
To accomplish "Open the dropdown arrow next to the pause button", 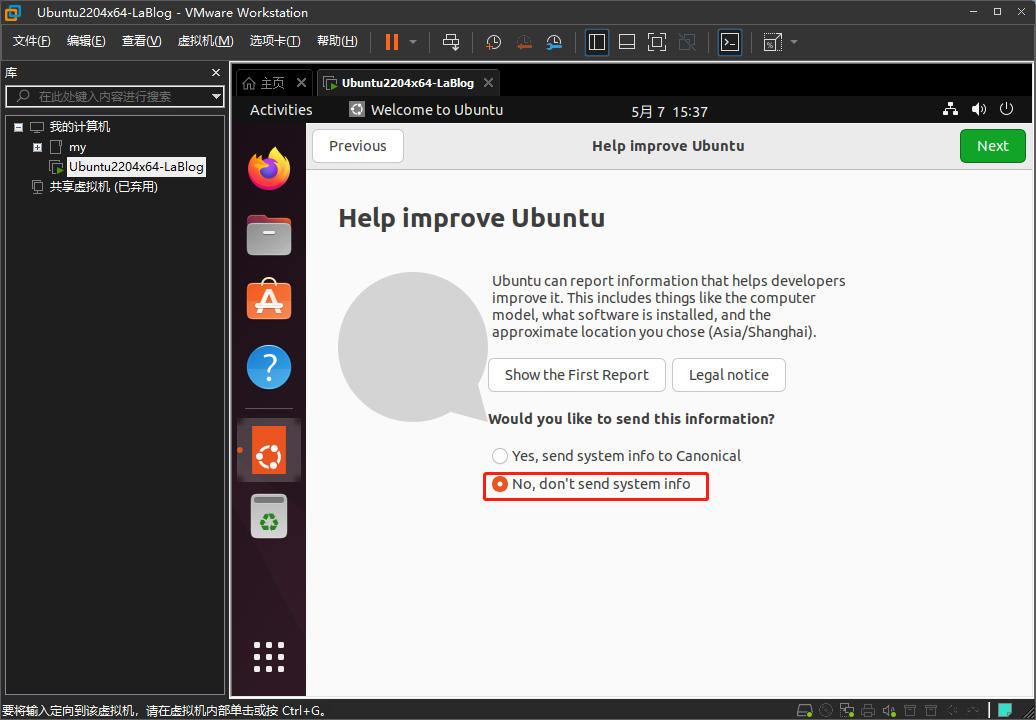I will point(413,42).
